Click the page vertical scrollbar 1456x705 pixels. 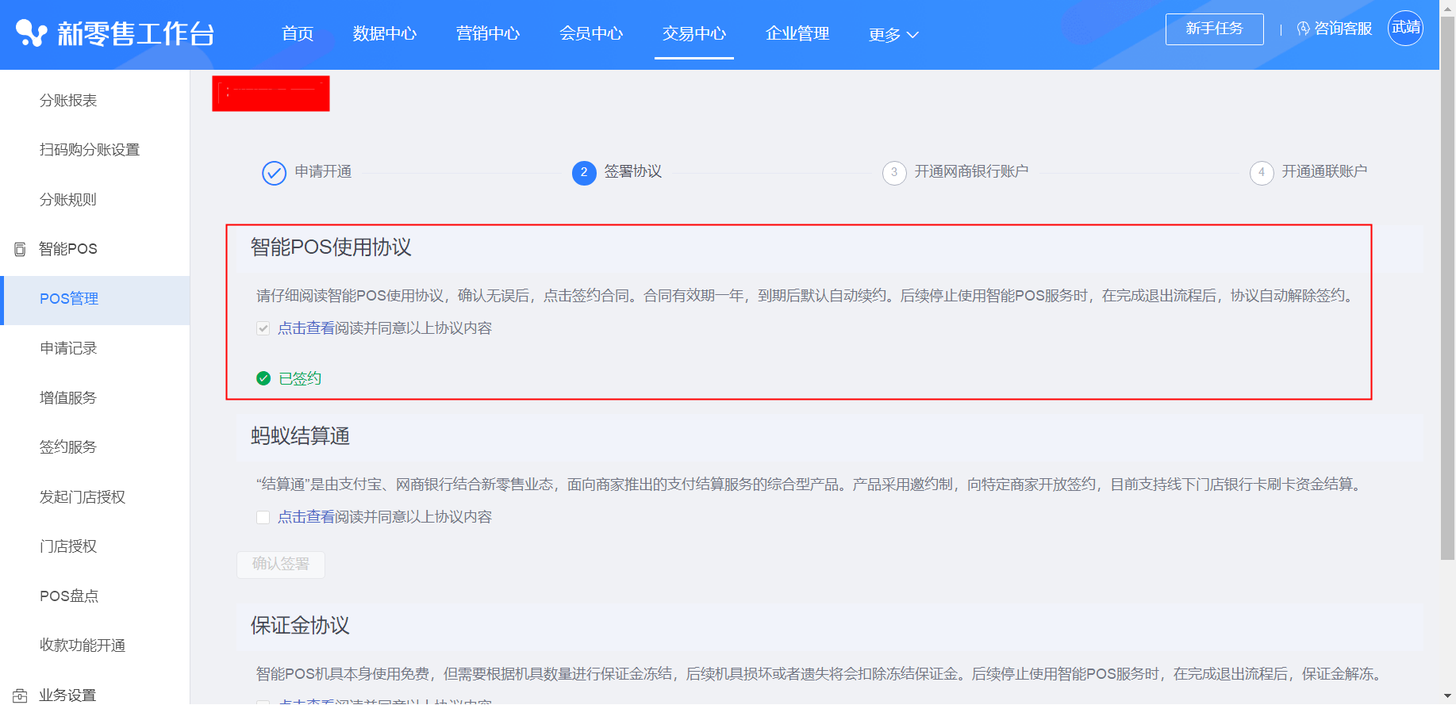pos(1449,300)
